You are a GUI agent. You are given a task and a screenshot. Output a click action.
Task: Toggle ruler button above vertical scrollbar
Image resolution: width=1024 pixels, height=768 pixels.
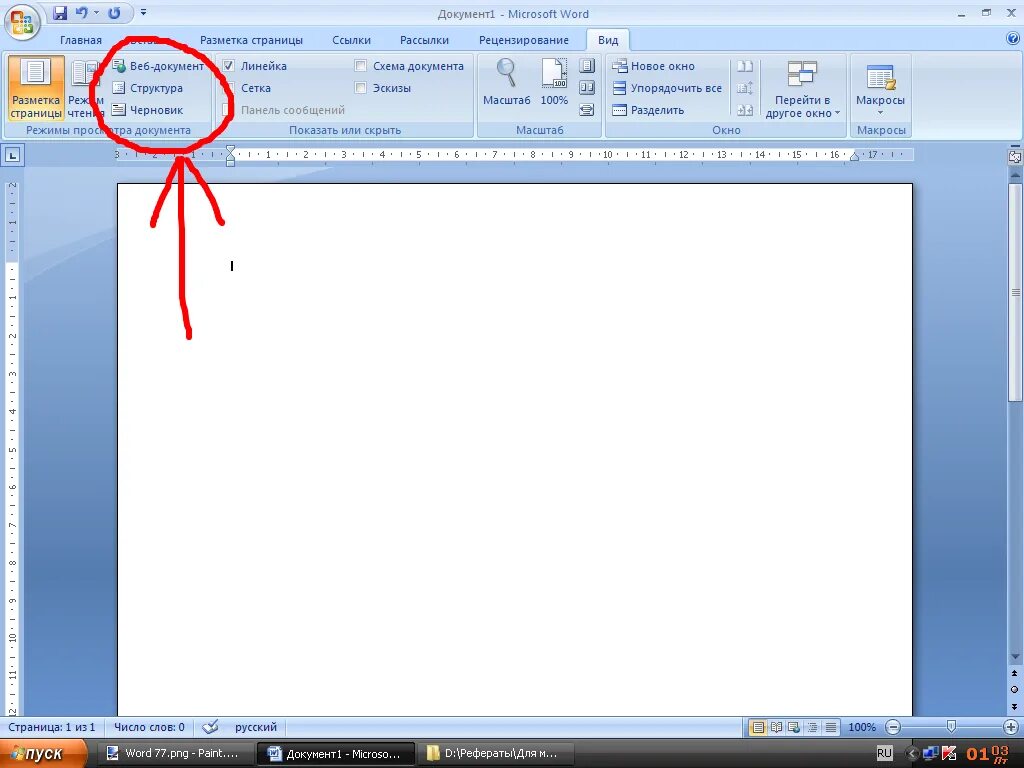tap(1015, 157)
